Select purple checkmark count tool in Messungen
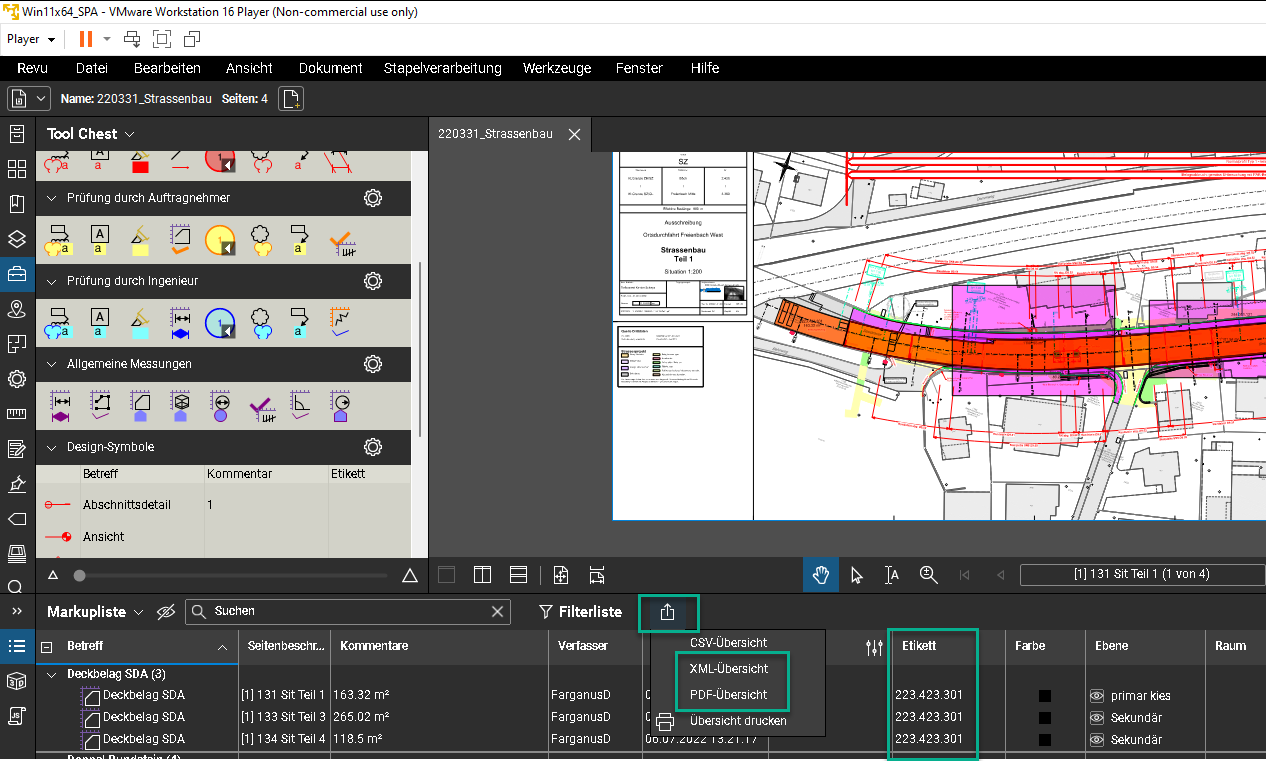This screenshot has height=761, width=1266. pos(262,406)
